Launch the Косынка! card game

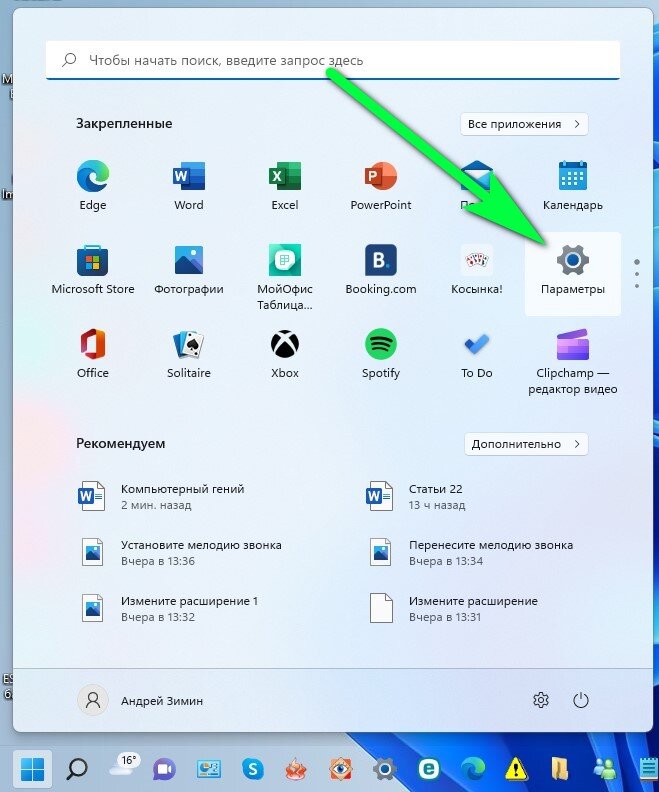point(477,269)
